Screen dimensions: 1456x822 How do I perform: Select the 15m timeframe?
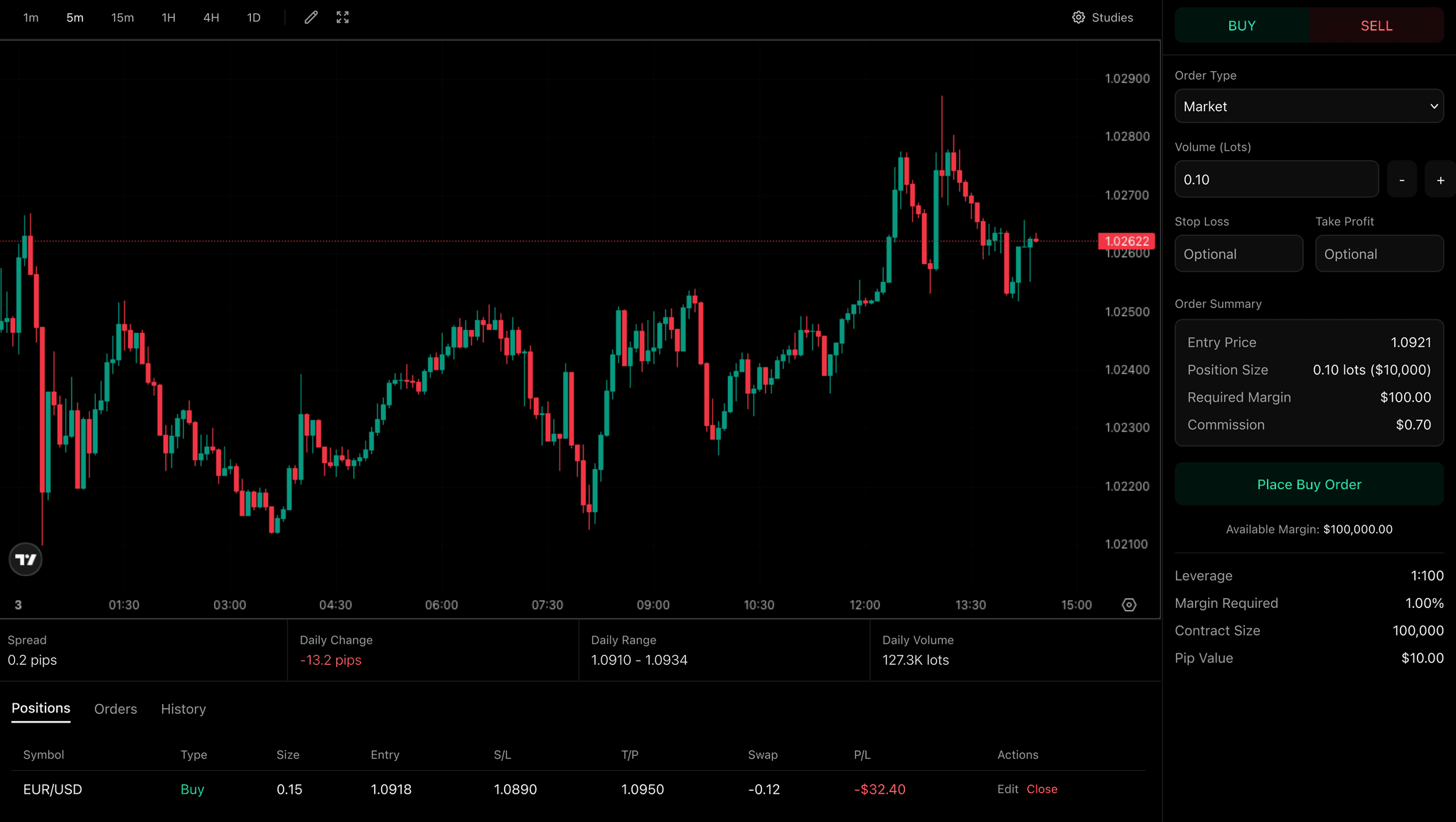click(122, 18)
